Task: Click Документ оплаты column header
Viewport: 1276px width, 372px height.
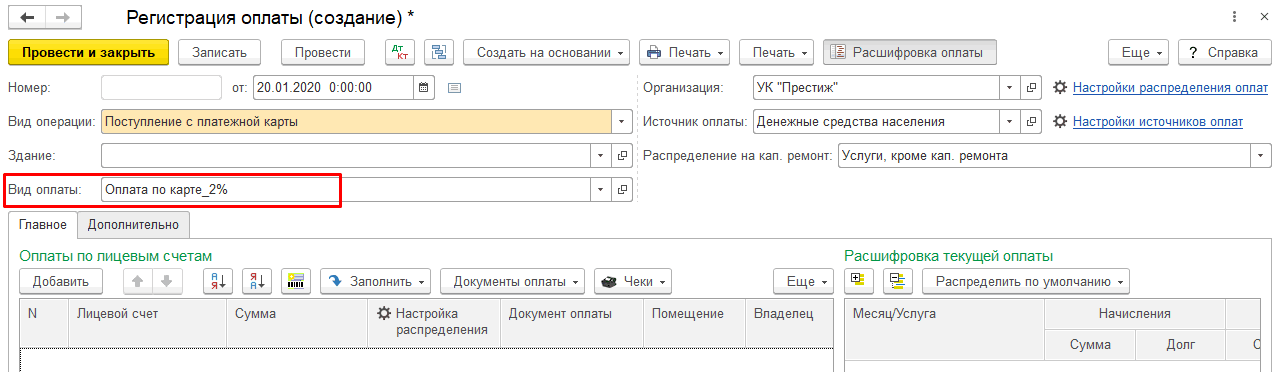Action: coord(572,322)
